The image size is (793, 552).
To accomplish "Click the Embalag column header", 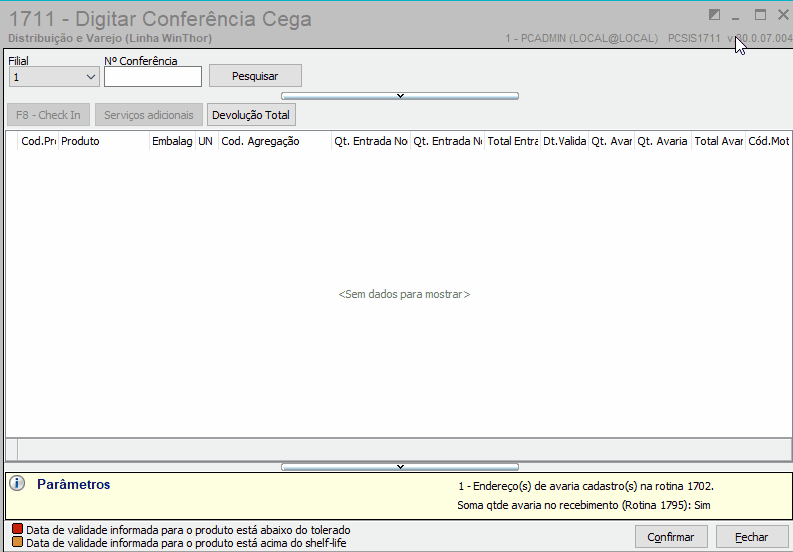I will (x=172, y=141).
